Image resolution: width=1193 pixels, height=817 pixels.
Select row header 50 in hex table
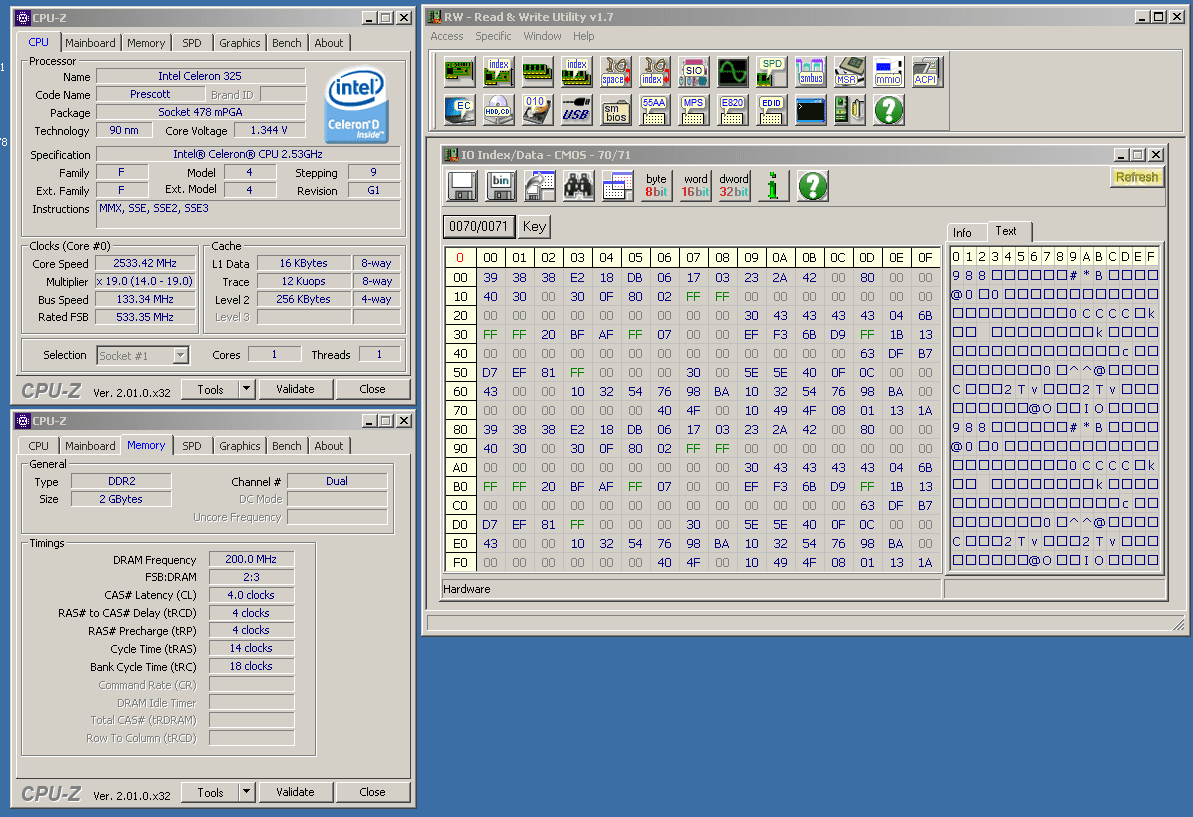(x=460, y=373)
